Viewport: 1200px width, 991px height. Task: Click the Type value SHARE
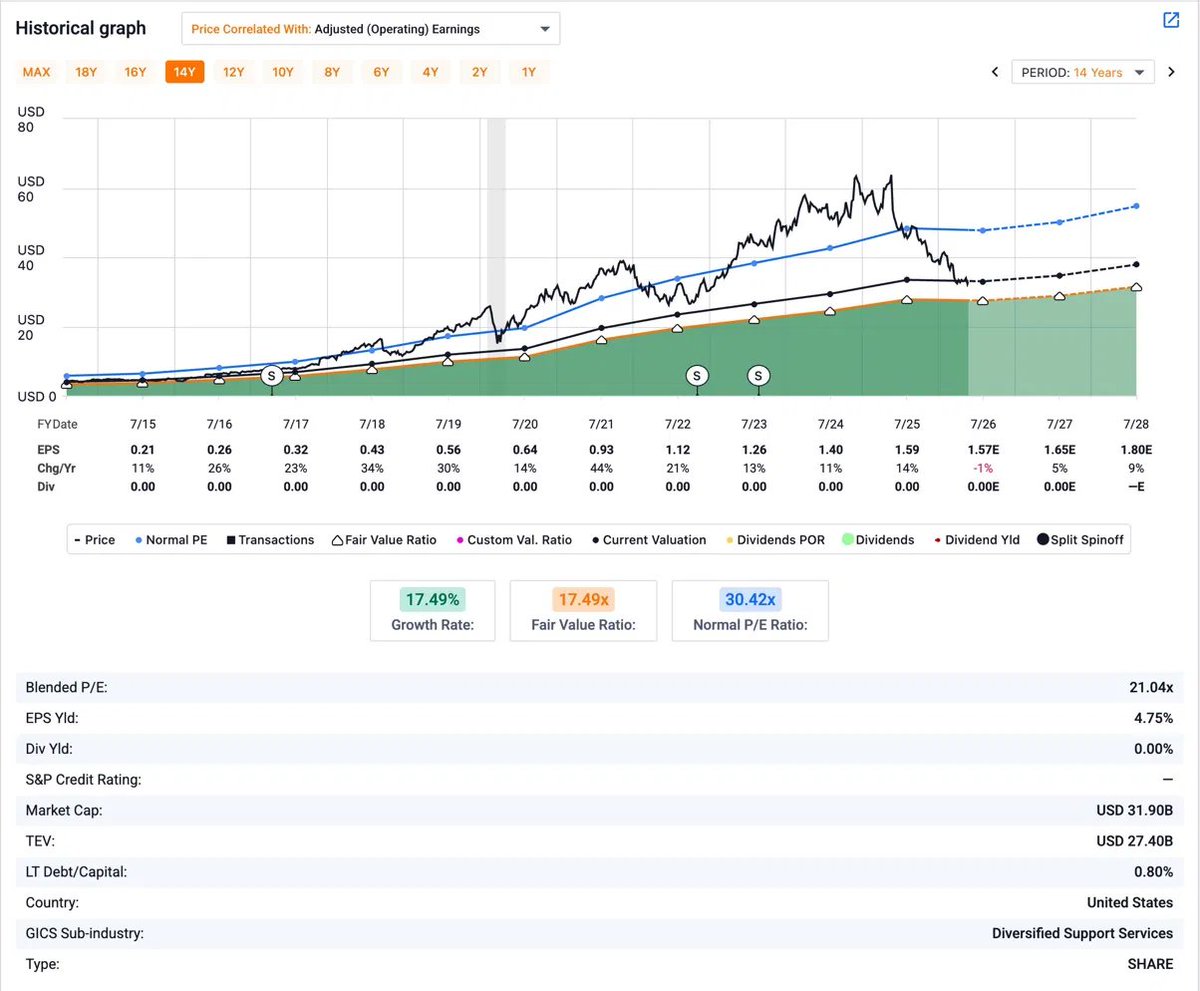(x=1152, y=964)
